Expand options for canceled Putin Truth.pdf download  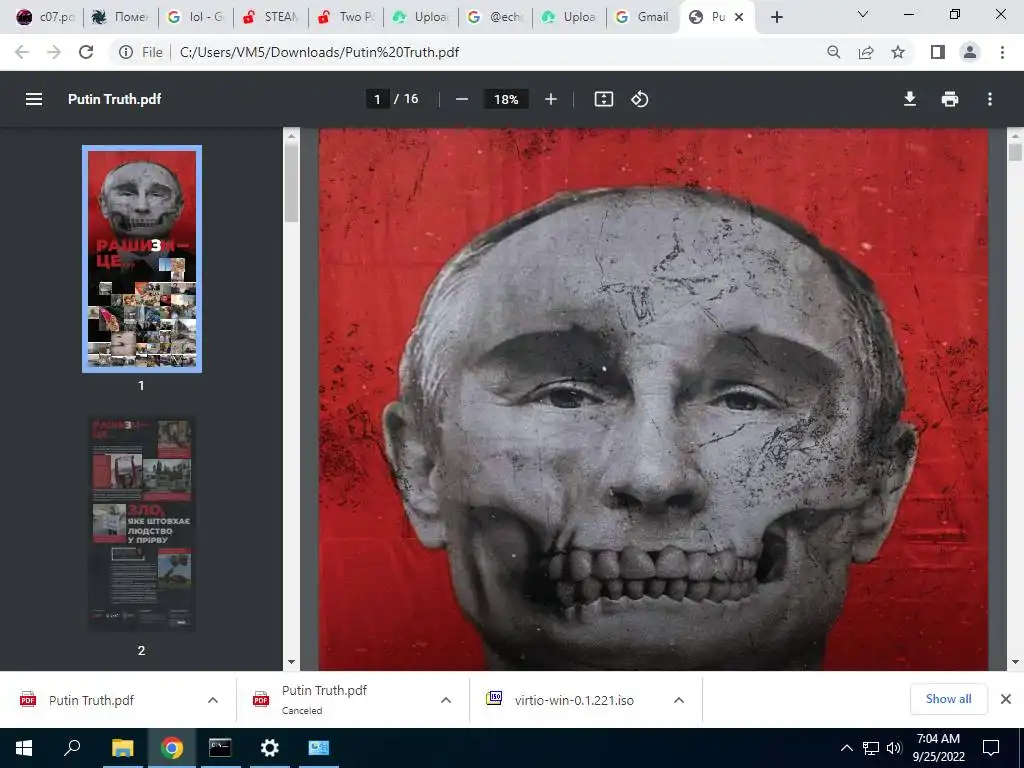tap(446, 700)
